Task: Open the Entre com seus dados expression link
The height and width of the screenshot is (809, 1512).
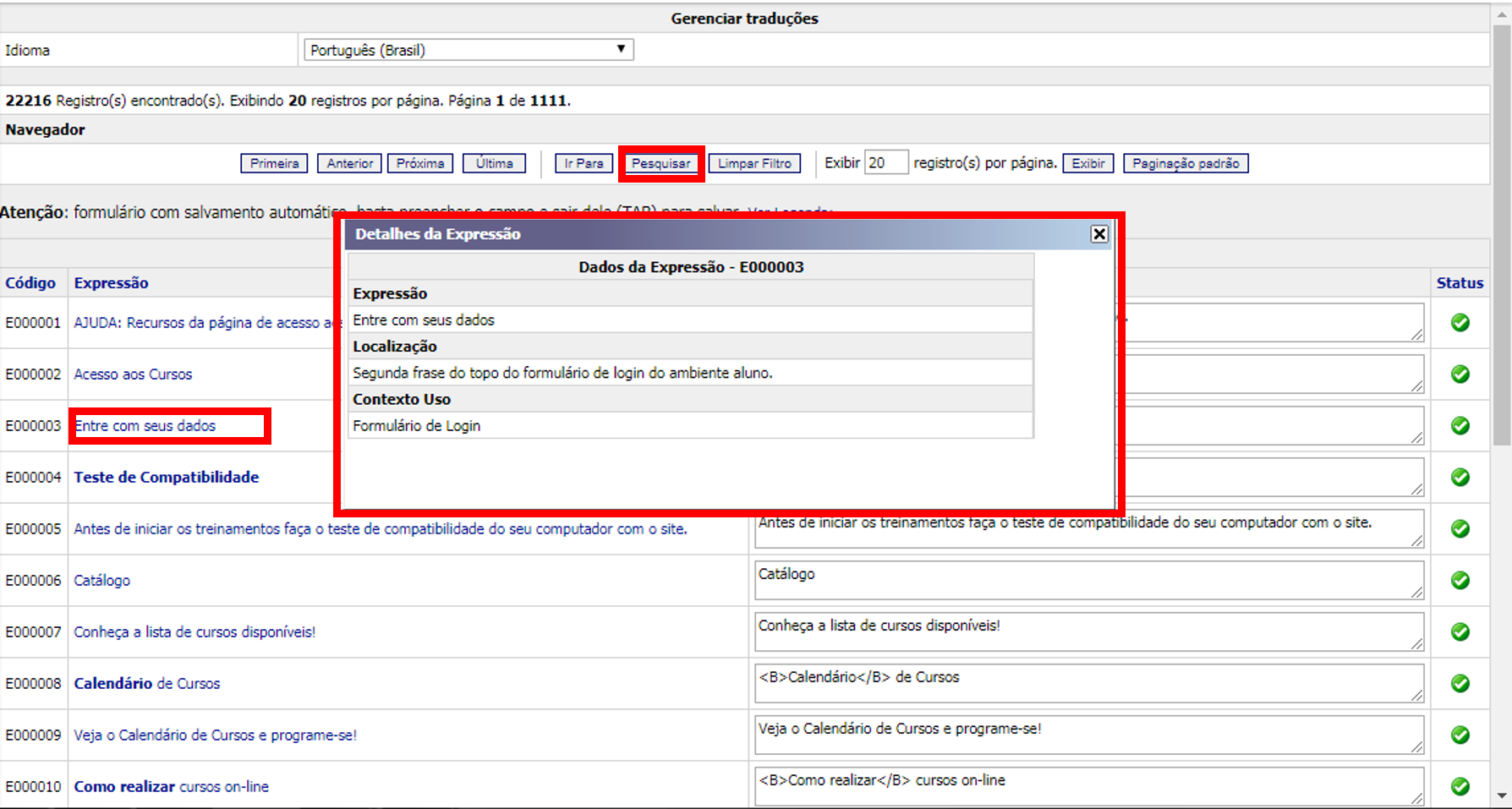Action: point(145,426)
